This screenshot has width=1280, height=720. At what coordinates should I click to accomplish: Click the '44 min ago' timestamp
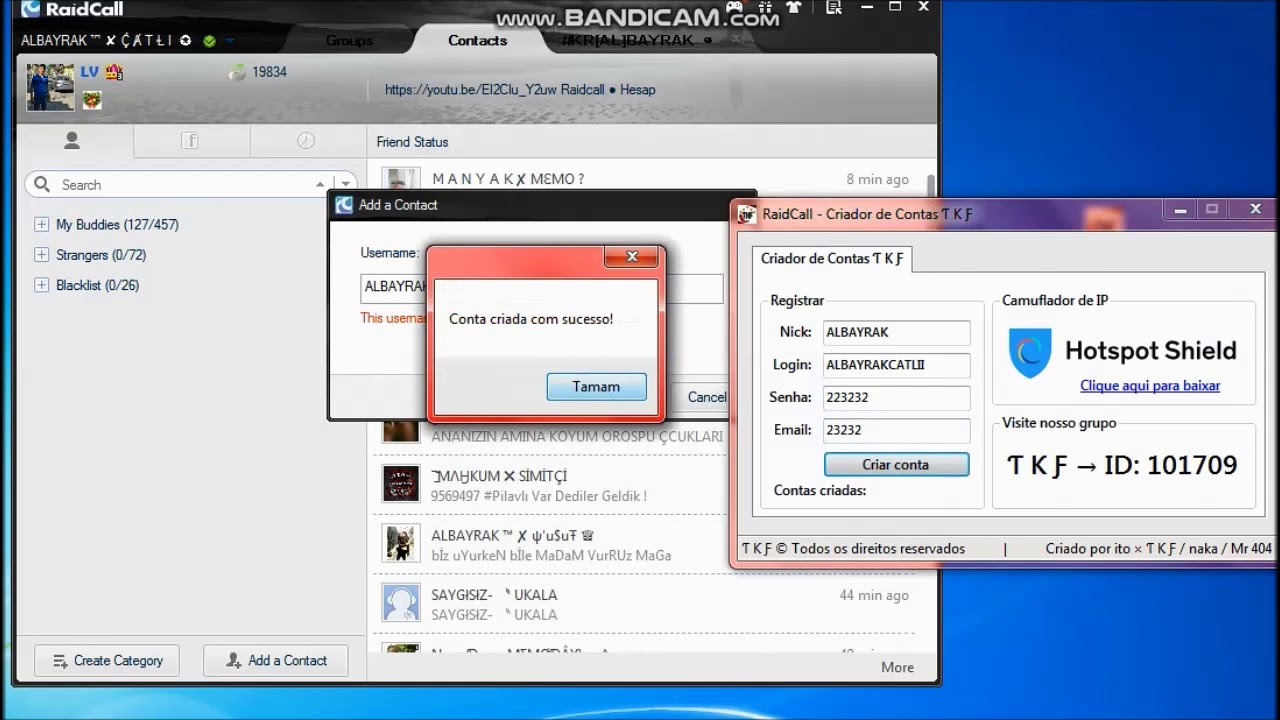874,595
